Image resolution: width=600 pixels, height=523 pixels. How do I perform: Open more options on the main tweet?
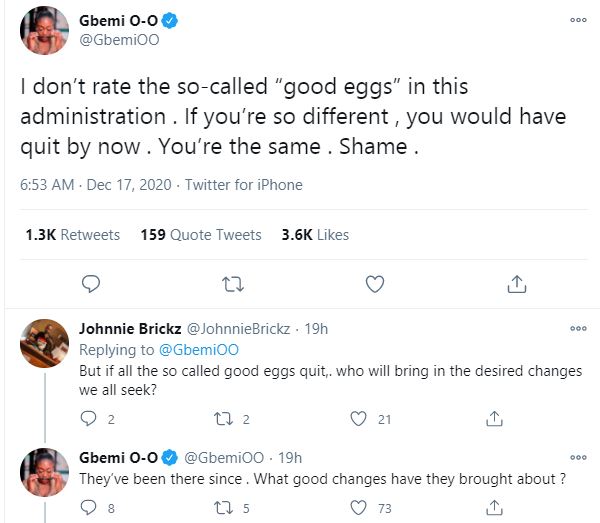[x=578, y=20]
